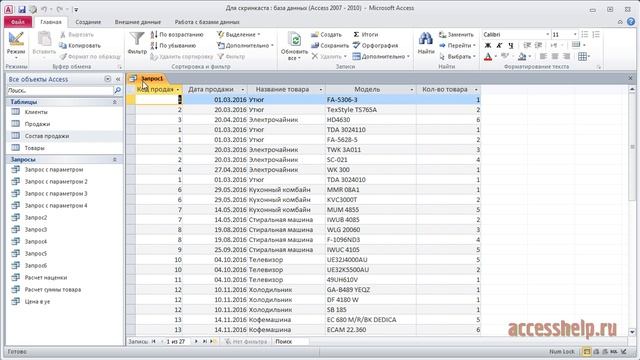640x360 pixels.
Task: Open Найти binoculars search
Action: (x=426, y=43)
